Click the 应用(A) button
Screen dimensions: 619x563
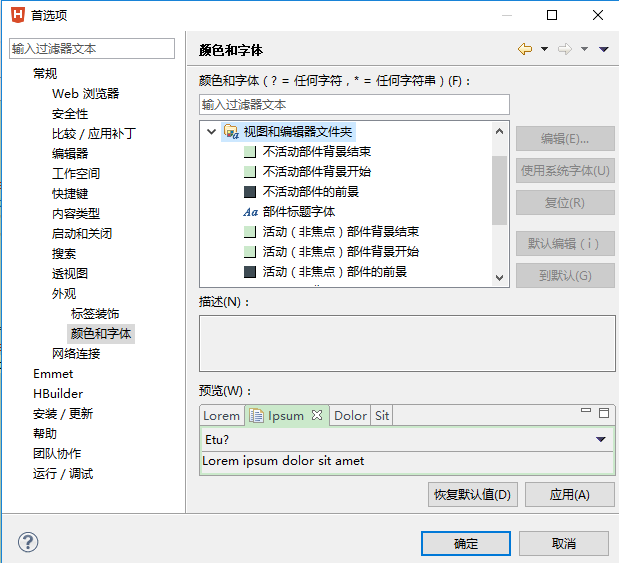[x=570, y=494]
